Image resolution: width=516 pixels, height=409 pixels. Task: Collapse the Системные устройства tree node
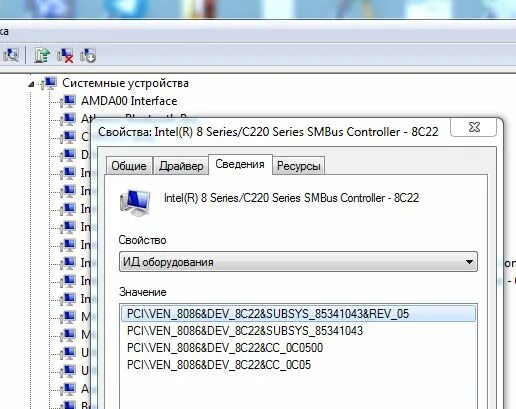31,84
